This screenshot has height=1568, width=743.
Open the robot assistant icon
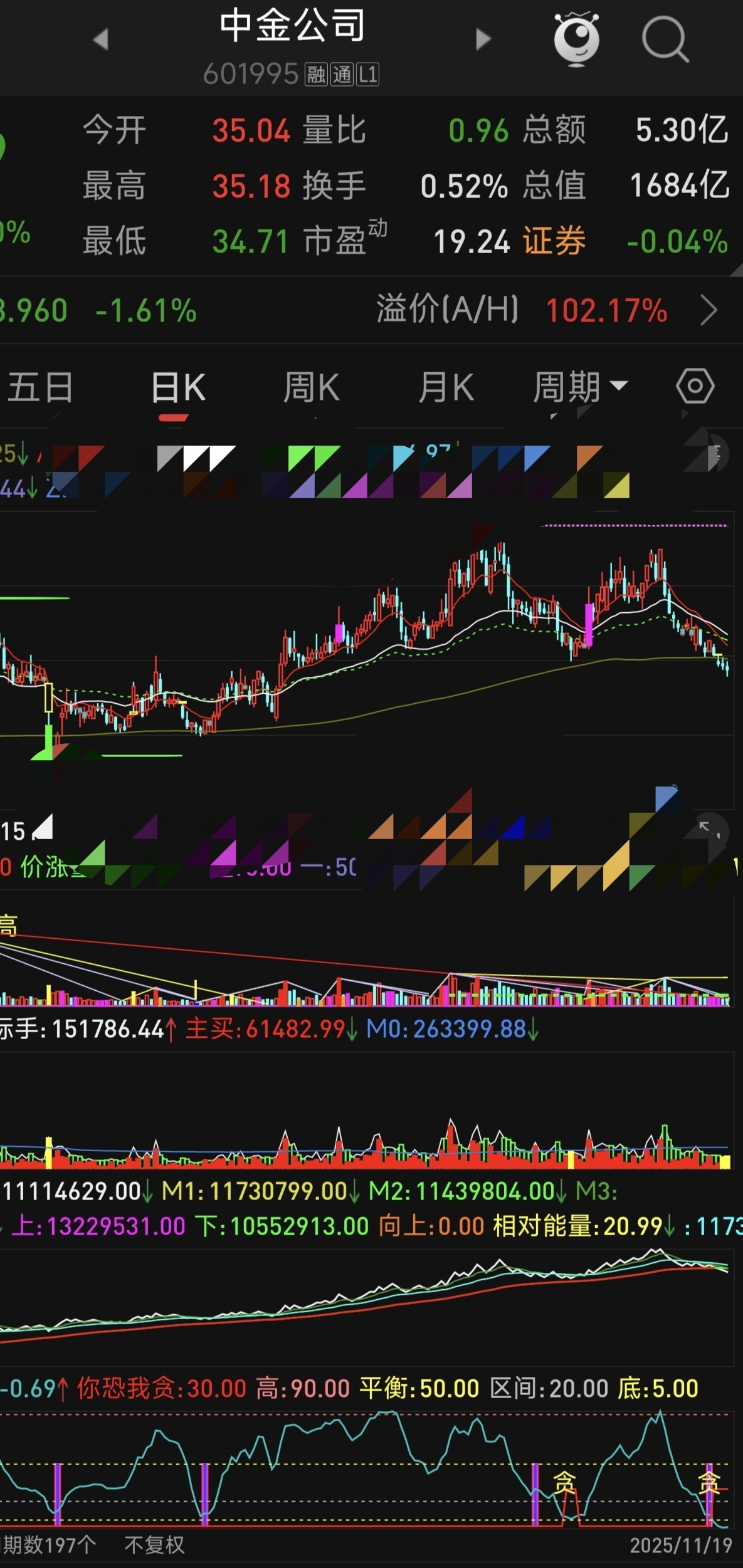pyautogui.click(x=577, y=38)
